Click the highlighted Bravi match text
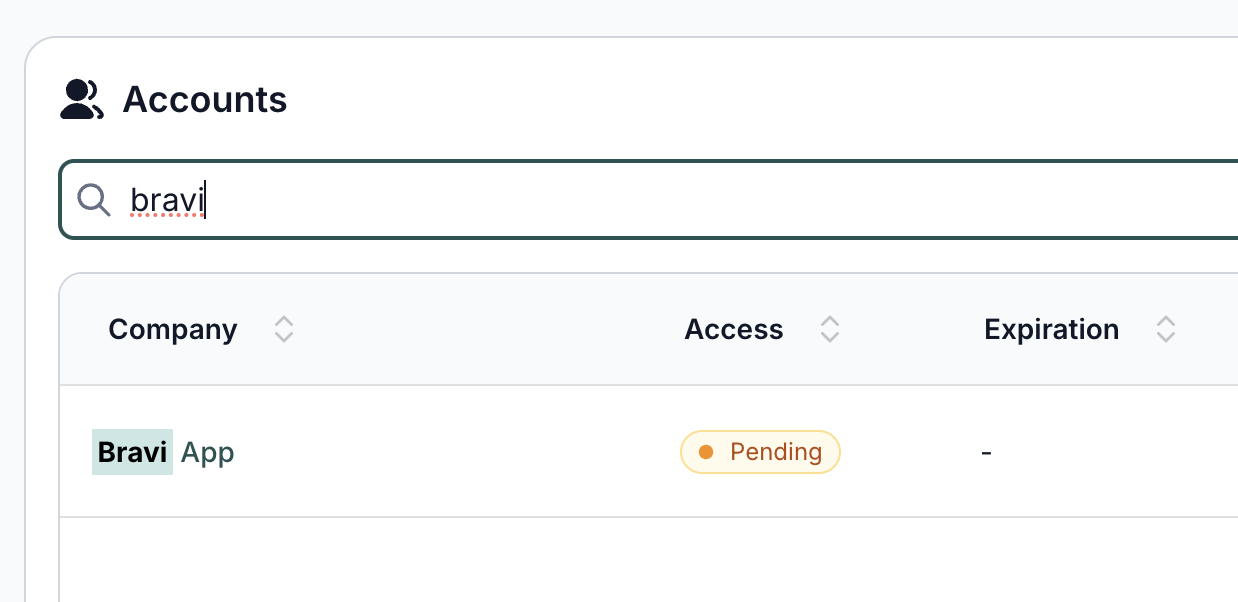The width and height of the screenshot is (1238, 602). click(132, 452)
